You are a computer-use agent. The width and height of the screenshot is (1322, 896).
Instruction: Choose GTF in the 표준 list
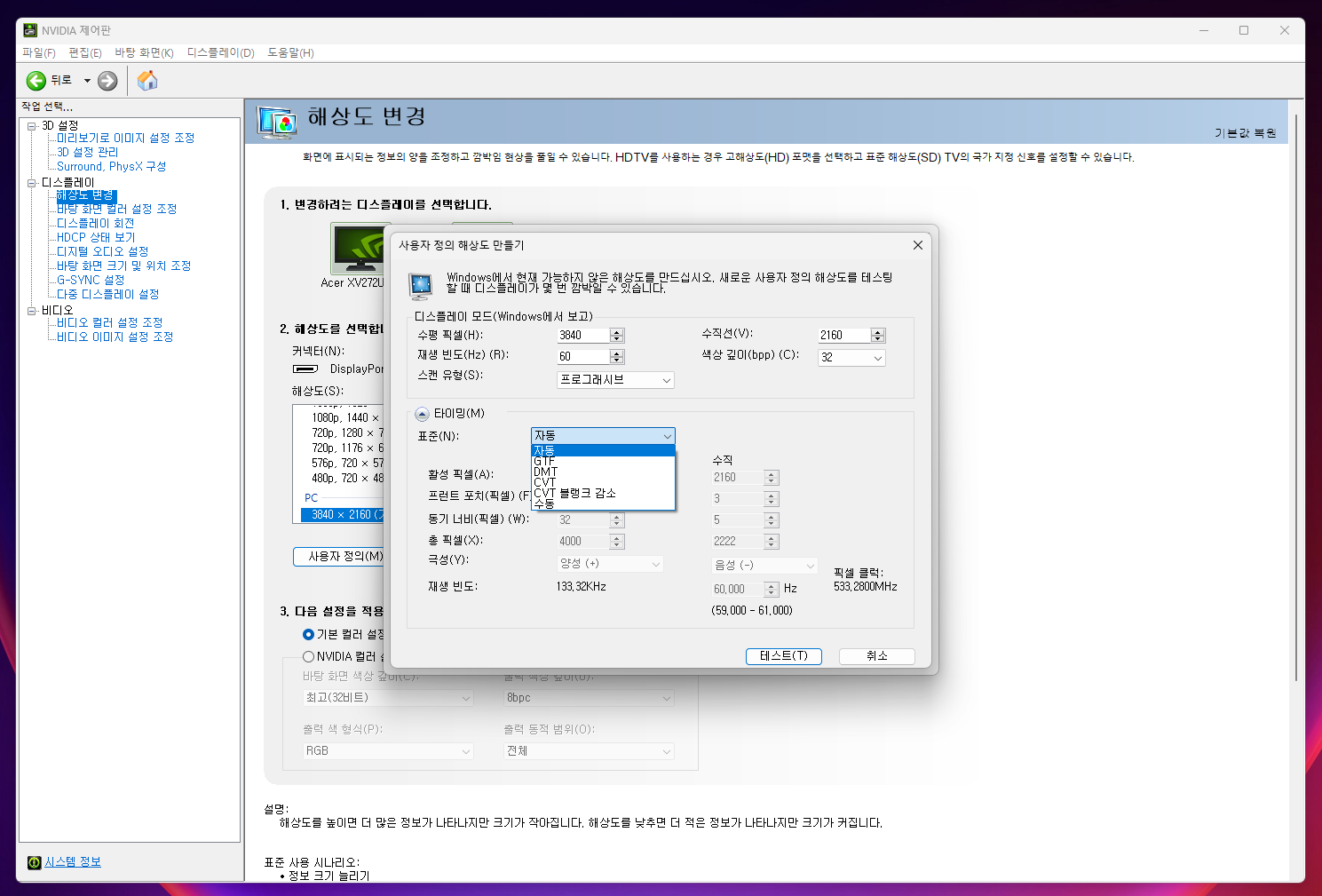[603, 462]
